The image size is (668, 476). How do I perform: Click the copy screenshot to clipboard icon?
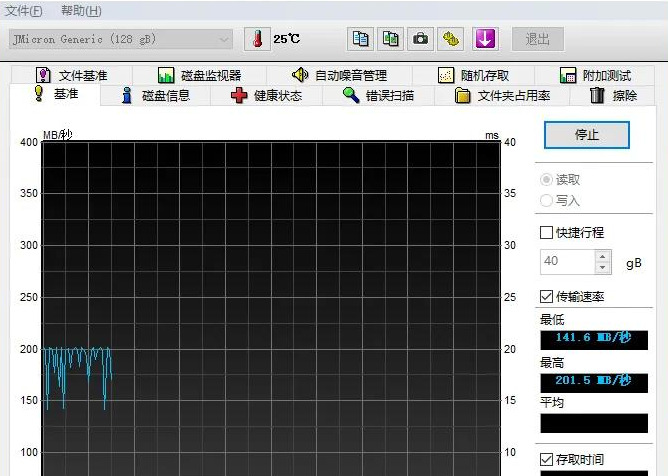391,39
